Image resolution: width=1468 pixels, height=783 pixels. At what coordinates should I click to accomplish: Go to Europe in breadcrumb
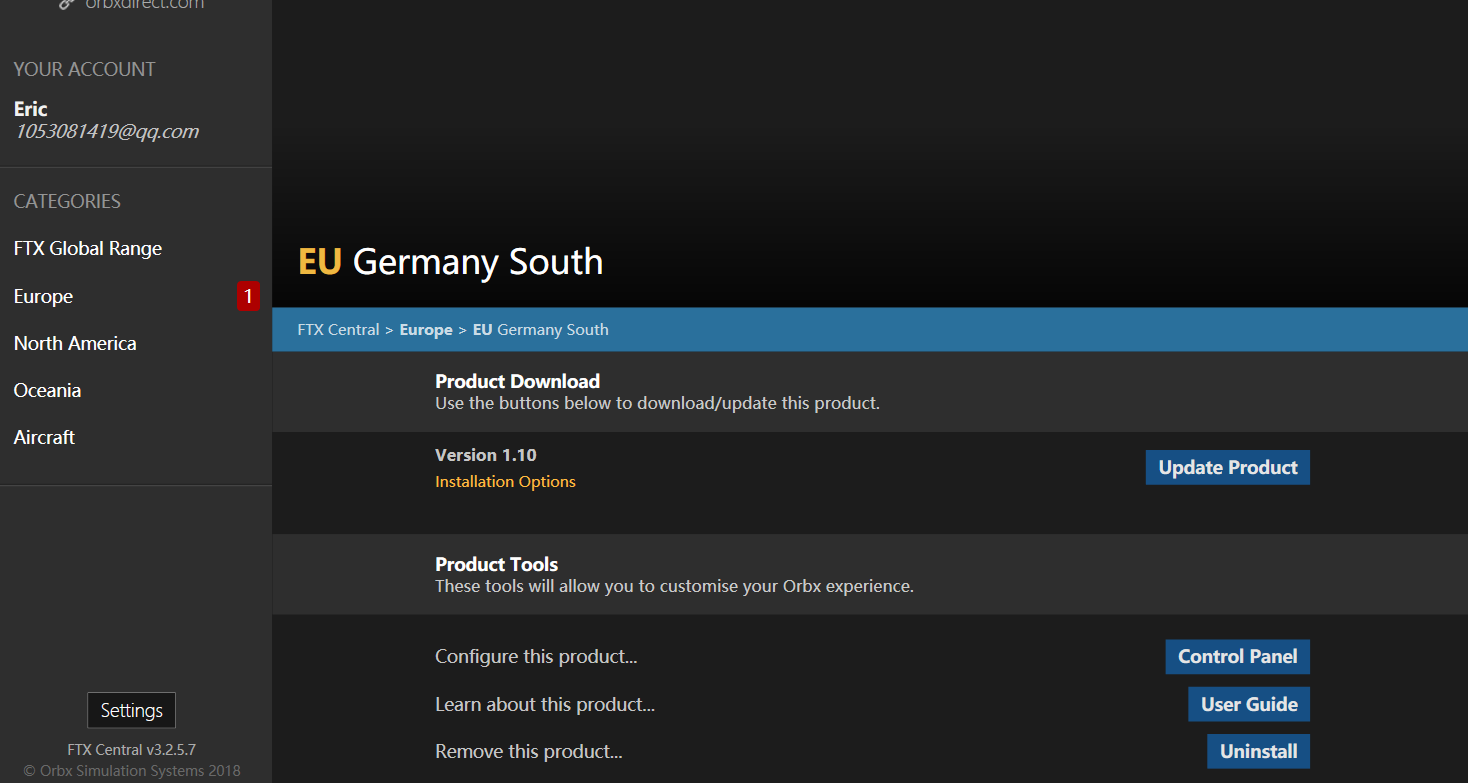pos(426,329)
